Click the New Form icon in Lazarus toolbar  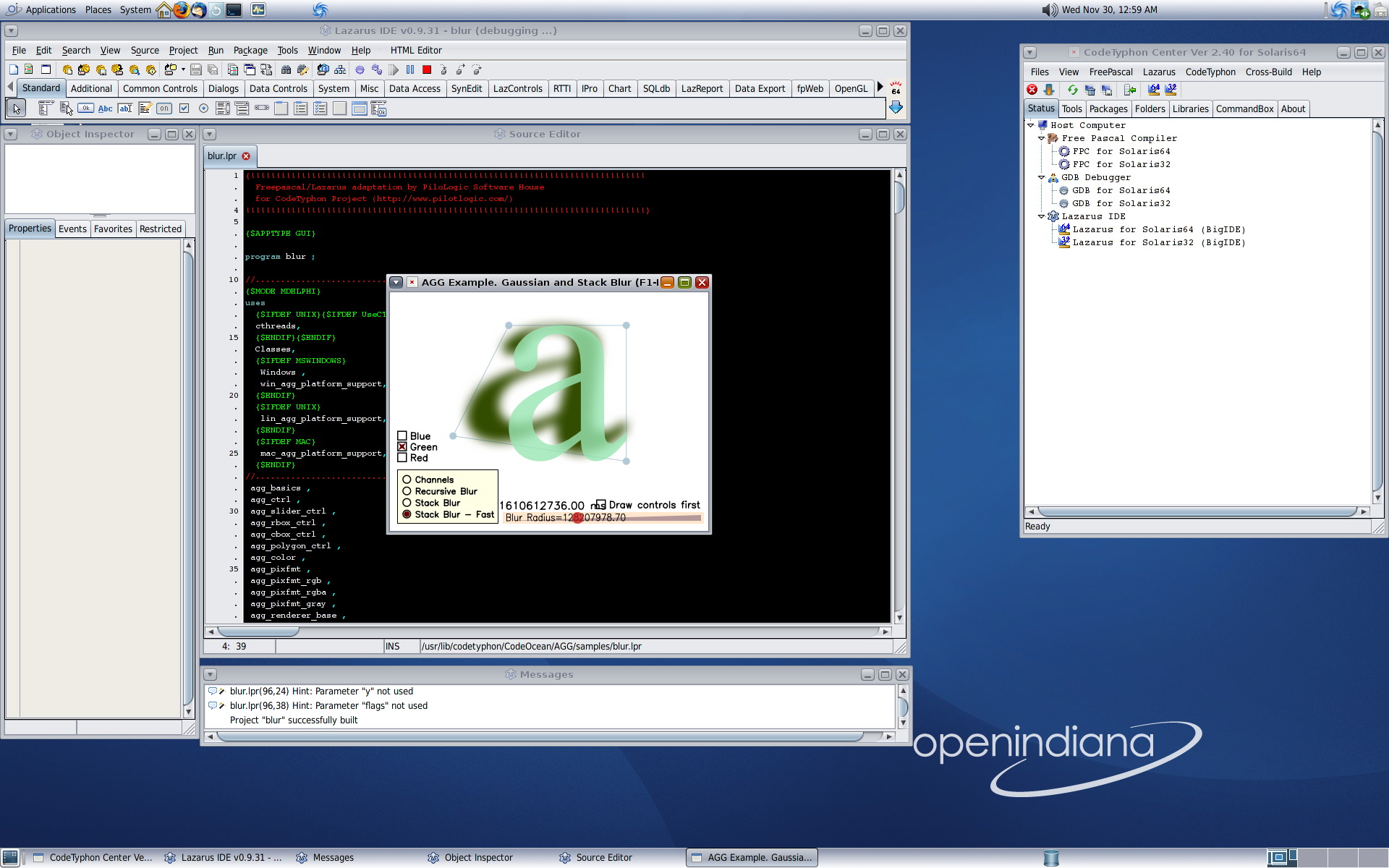point(46,69)
